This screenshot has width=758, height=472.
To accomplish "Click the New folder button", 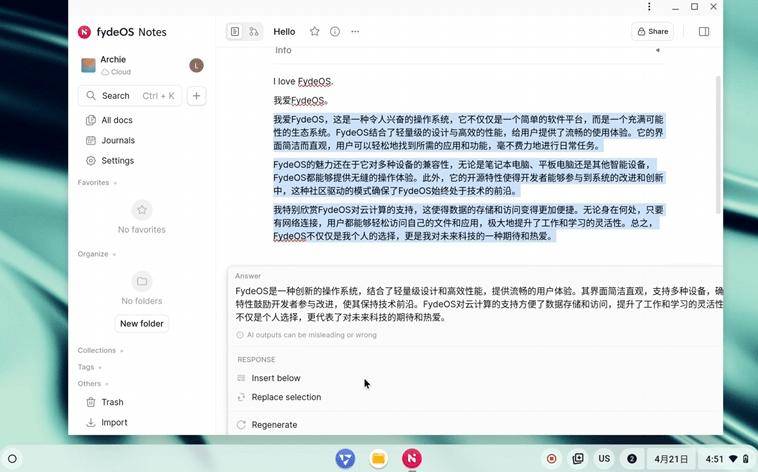I will coord(142,324).
